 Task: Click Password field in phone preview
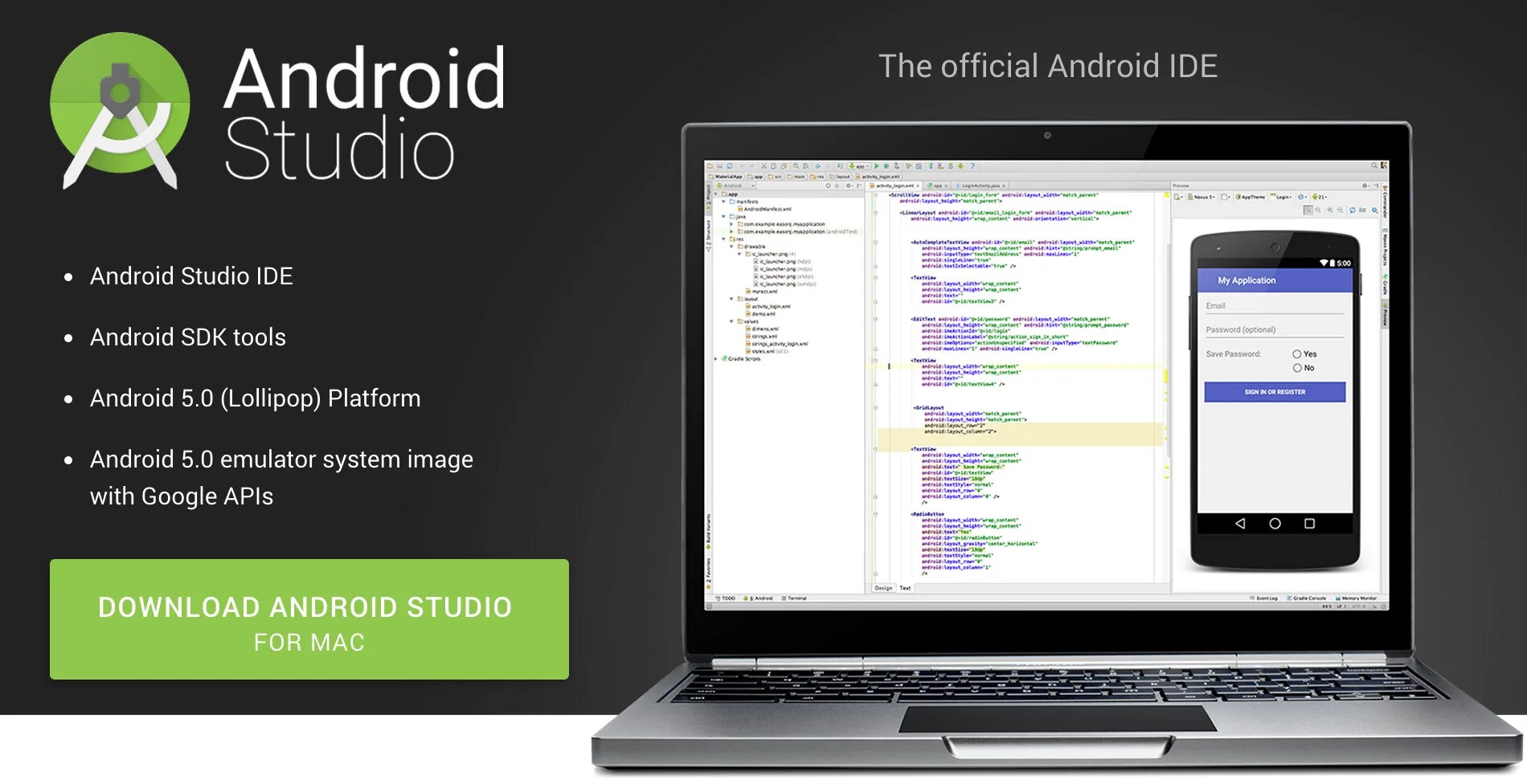click(1275, 330)
